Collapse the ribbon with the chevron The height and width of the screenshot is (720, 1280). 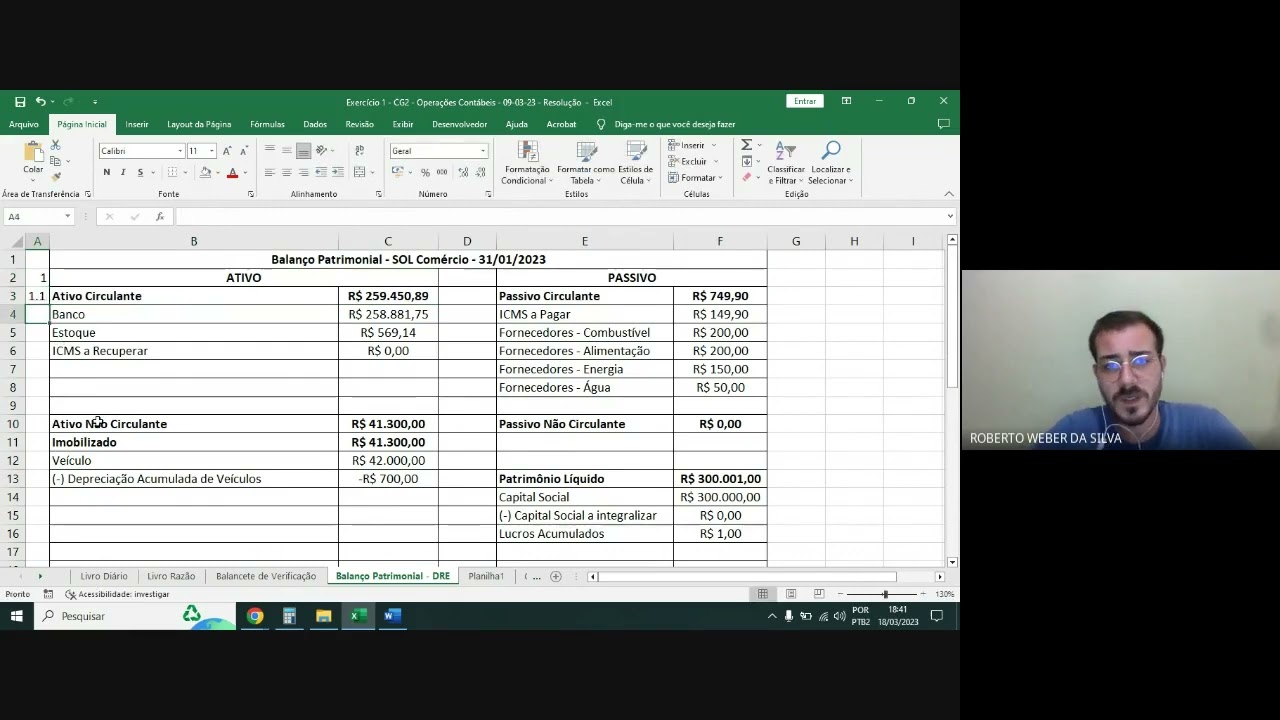pyautogui.click(x=949, y=194)
